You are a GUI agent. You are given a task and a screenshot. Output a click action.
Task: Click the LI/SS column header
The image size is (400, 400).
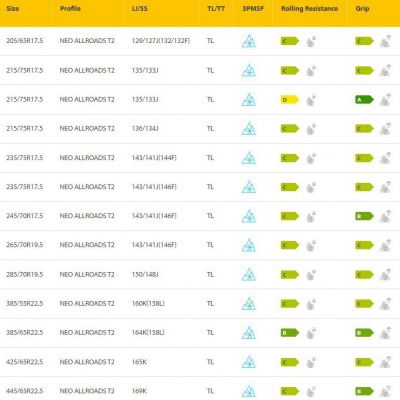click(x=140, y=9)
